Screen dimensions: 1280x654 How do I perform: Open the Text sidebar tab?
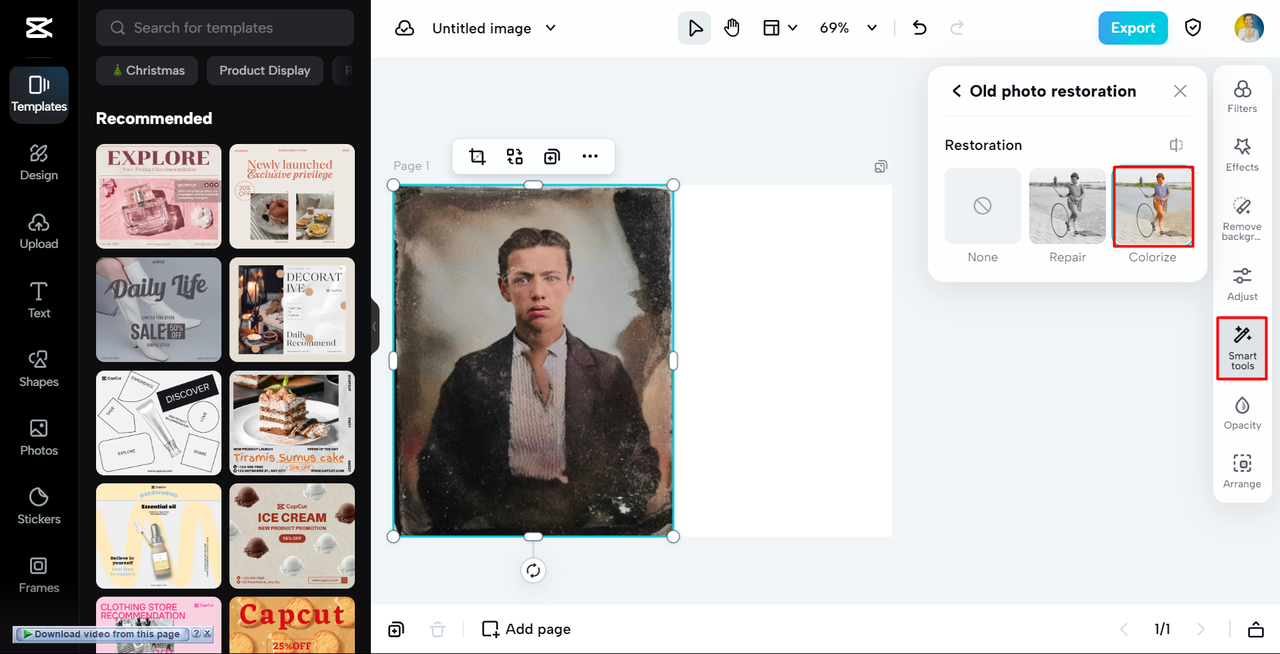pyautogui.click(x=39, y=300)
